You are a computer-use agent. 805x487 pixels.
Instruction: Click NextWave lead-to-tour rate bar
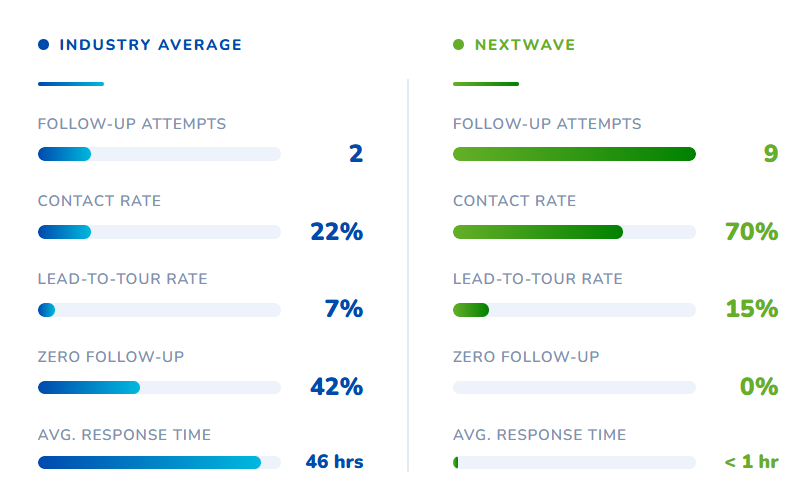pyautogui.click(x=574, y=310)
